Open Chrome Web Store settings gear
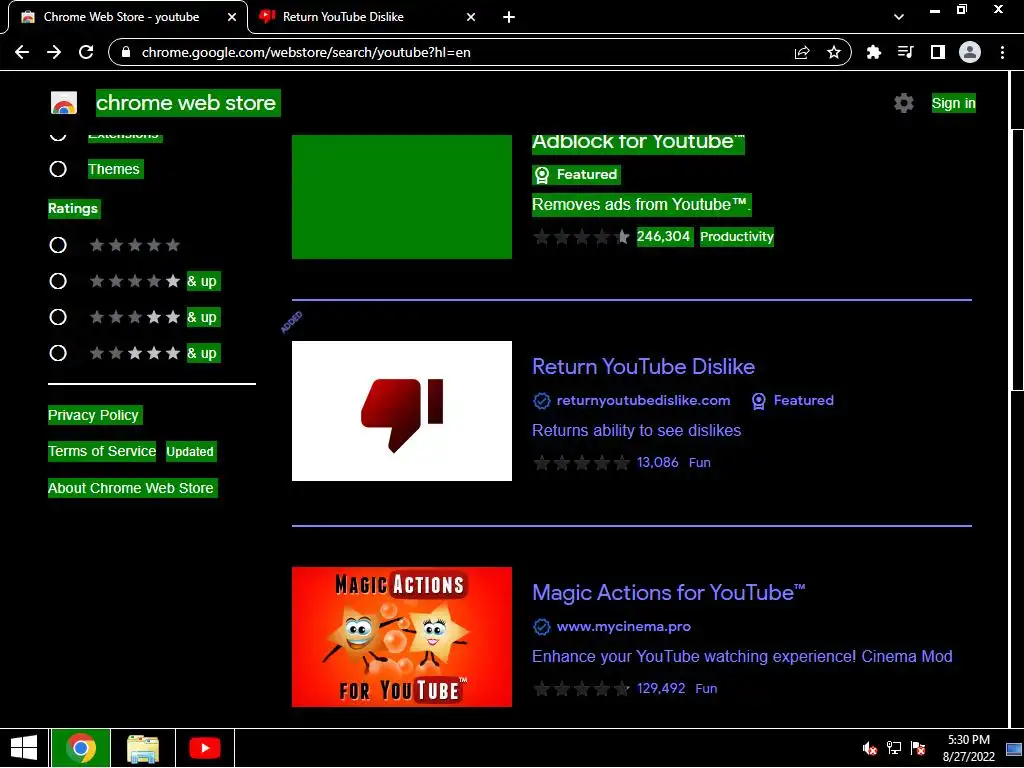This screenshot has height=768, width=1024. pos(904,103)
